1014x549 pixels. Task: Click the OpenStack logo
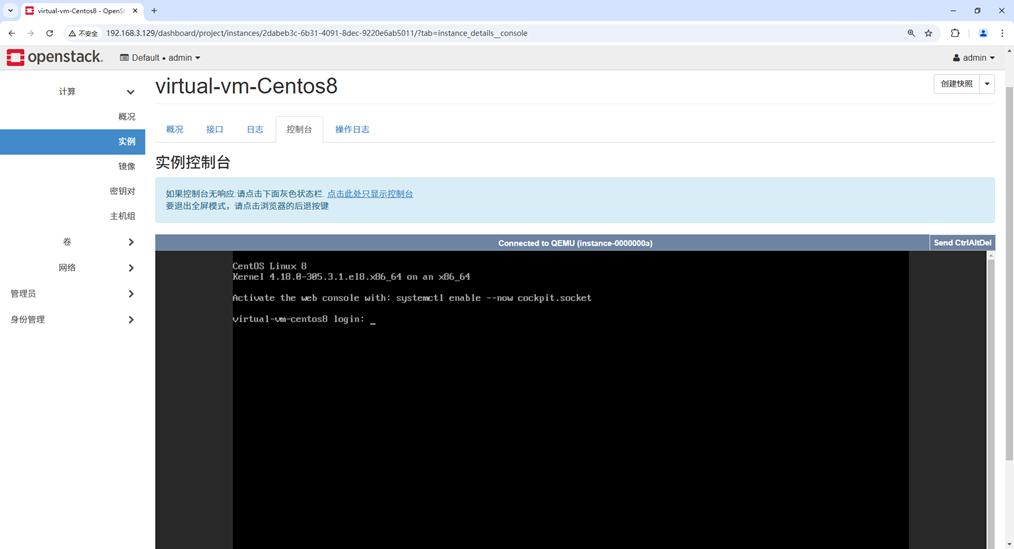(x=54, y=57)
